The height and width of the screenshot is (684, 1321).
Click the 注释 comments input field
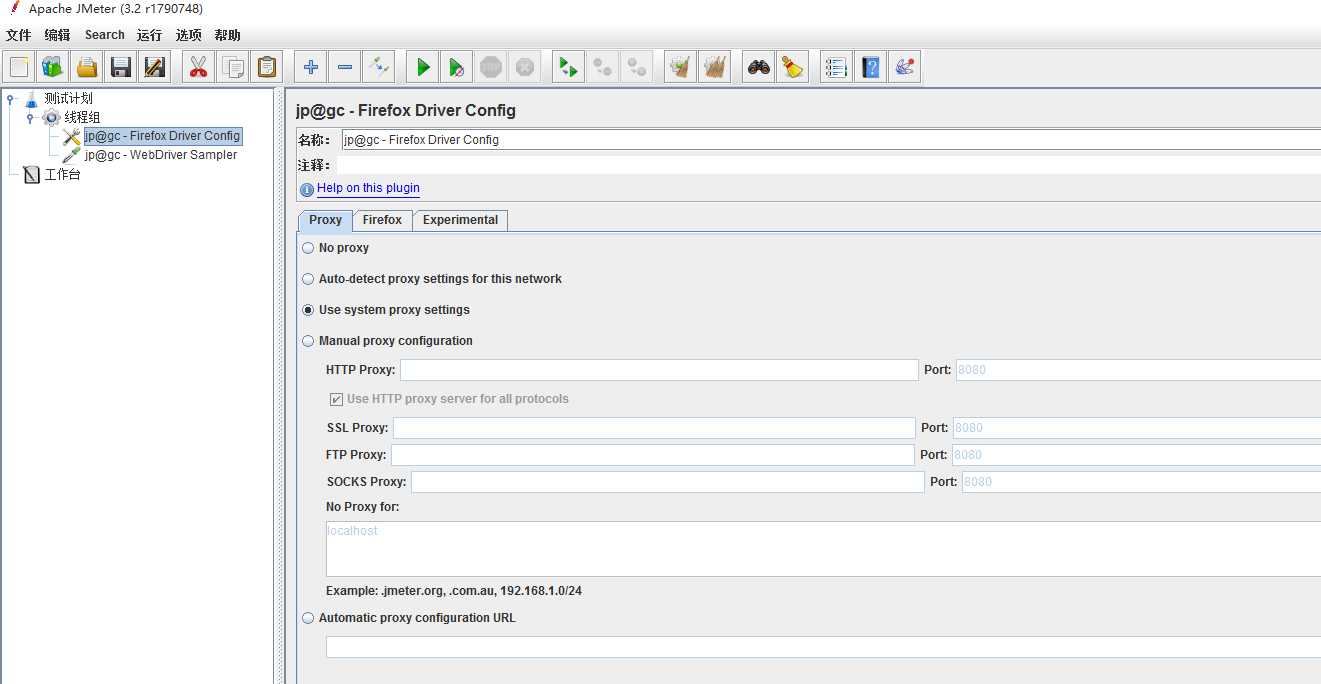[x=829, y=165]
